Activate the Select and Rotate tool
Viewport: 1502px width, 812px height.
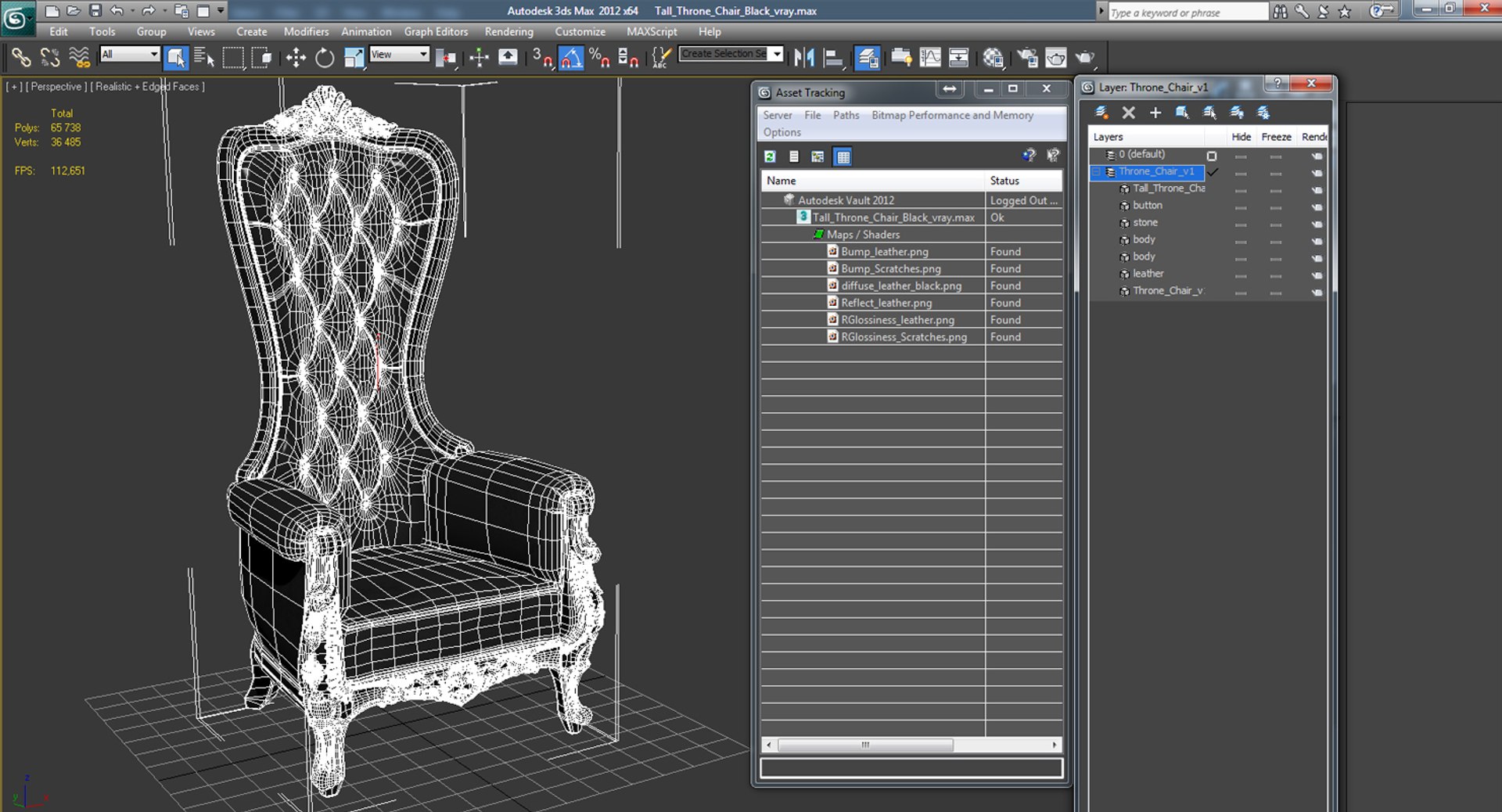pyautogui.click(x=324, y=57)
